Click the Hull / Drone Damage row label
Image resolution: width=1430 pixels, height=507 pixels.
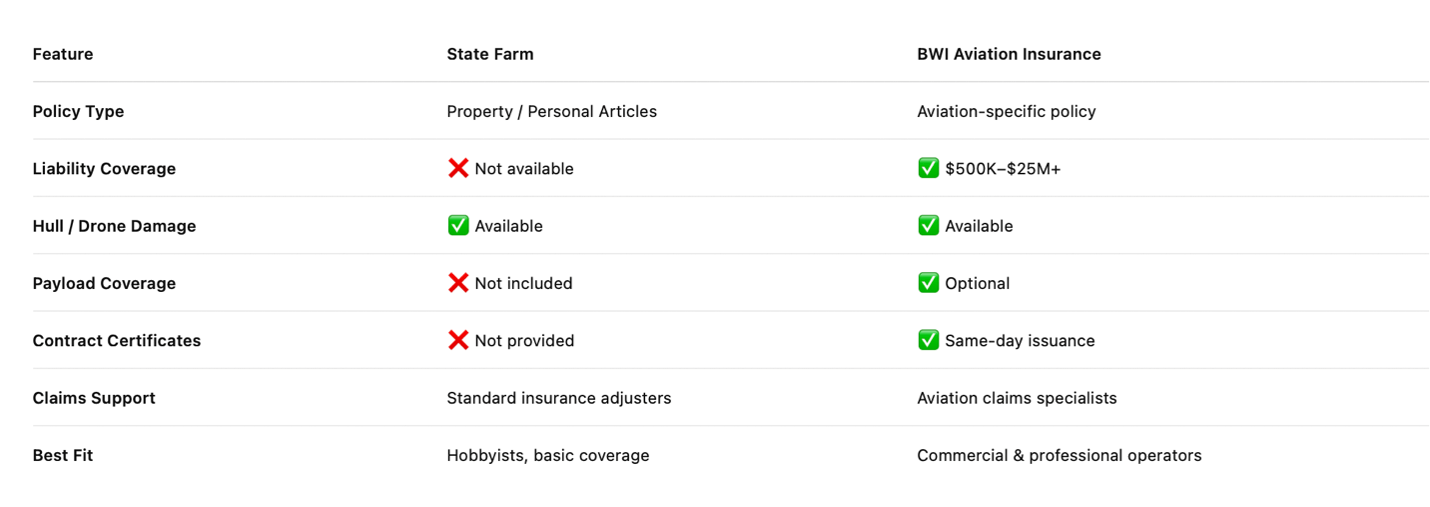point(114,226)
